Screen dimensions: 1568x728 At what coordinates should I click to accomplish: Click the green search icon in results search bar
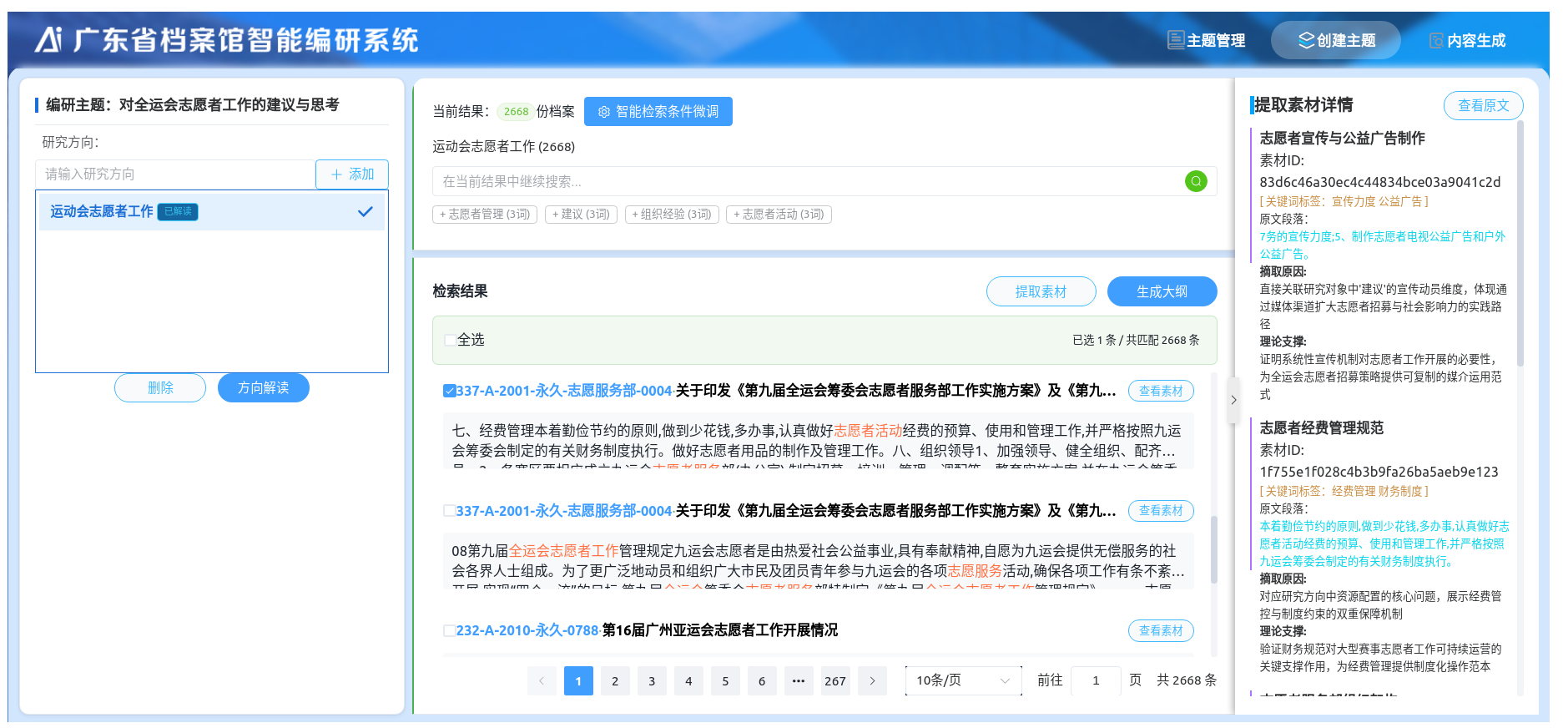coord(1195,181)
